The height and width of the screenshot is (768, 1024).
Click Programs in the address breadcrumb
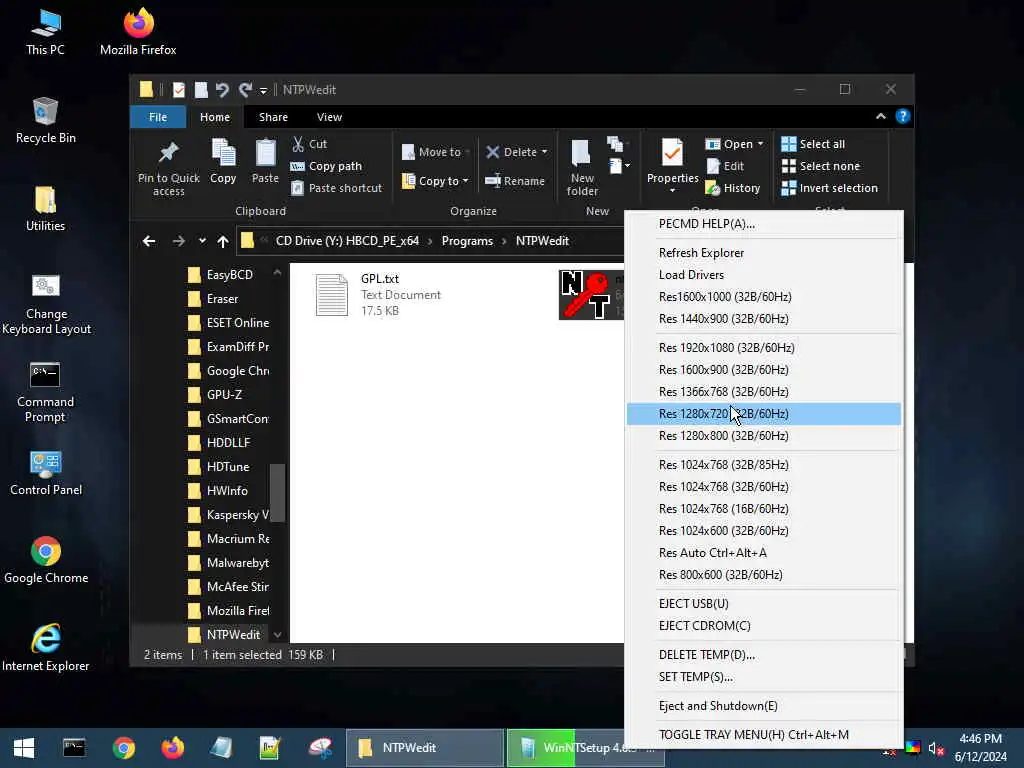467,241
